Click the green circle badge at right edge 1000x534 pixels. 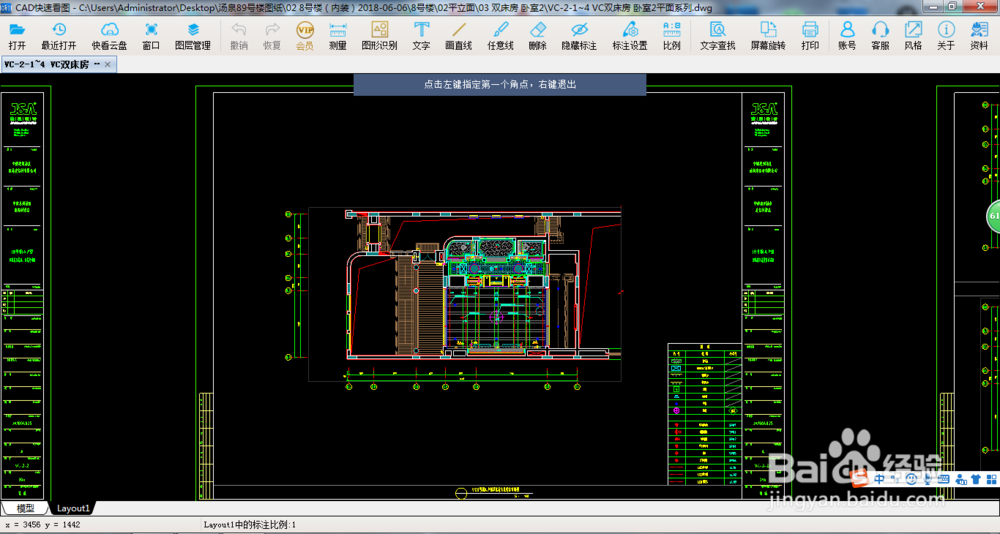993,215
